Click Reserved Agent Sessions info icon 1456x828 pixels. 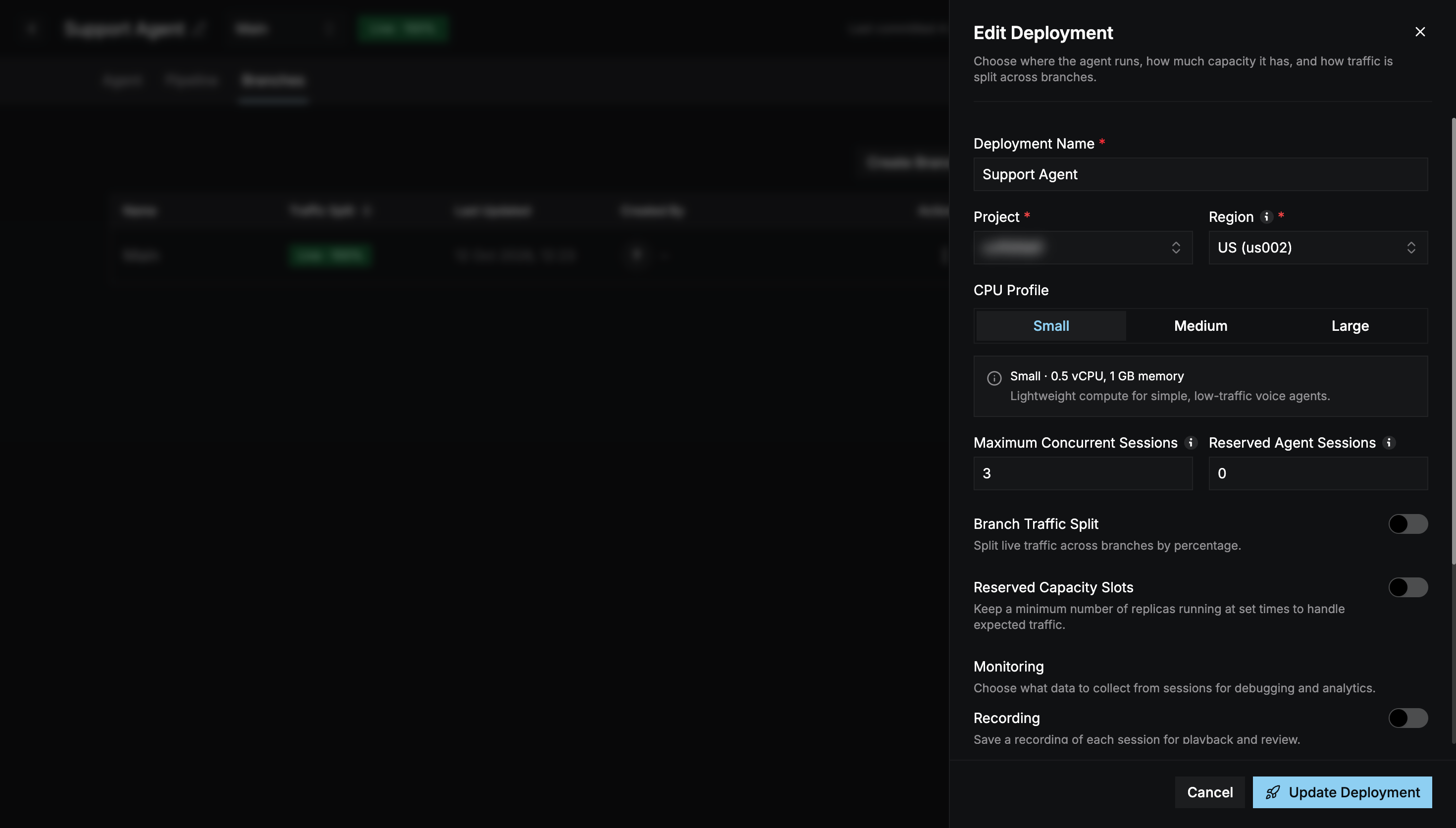click(x=1388, y=442)
